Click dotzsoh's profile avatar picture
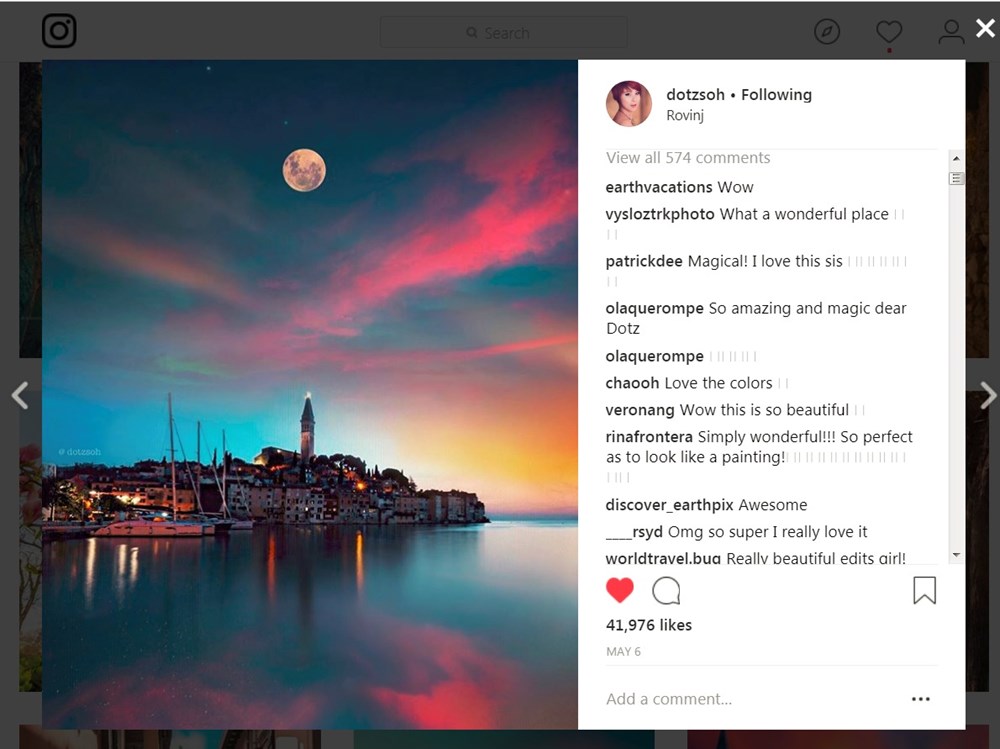The image size is (1000, 749). [x=629, y=104]
